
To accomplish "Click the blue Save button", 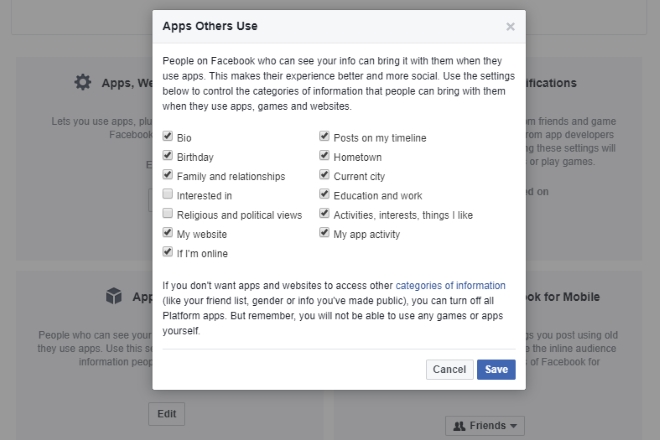I will tap(496, 370).
